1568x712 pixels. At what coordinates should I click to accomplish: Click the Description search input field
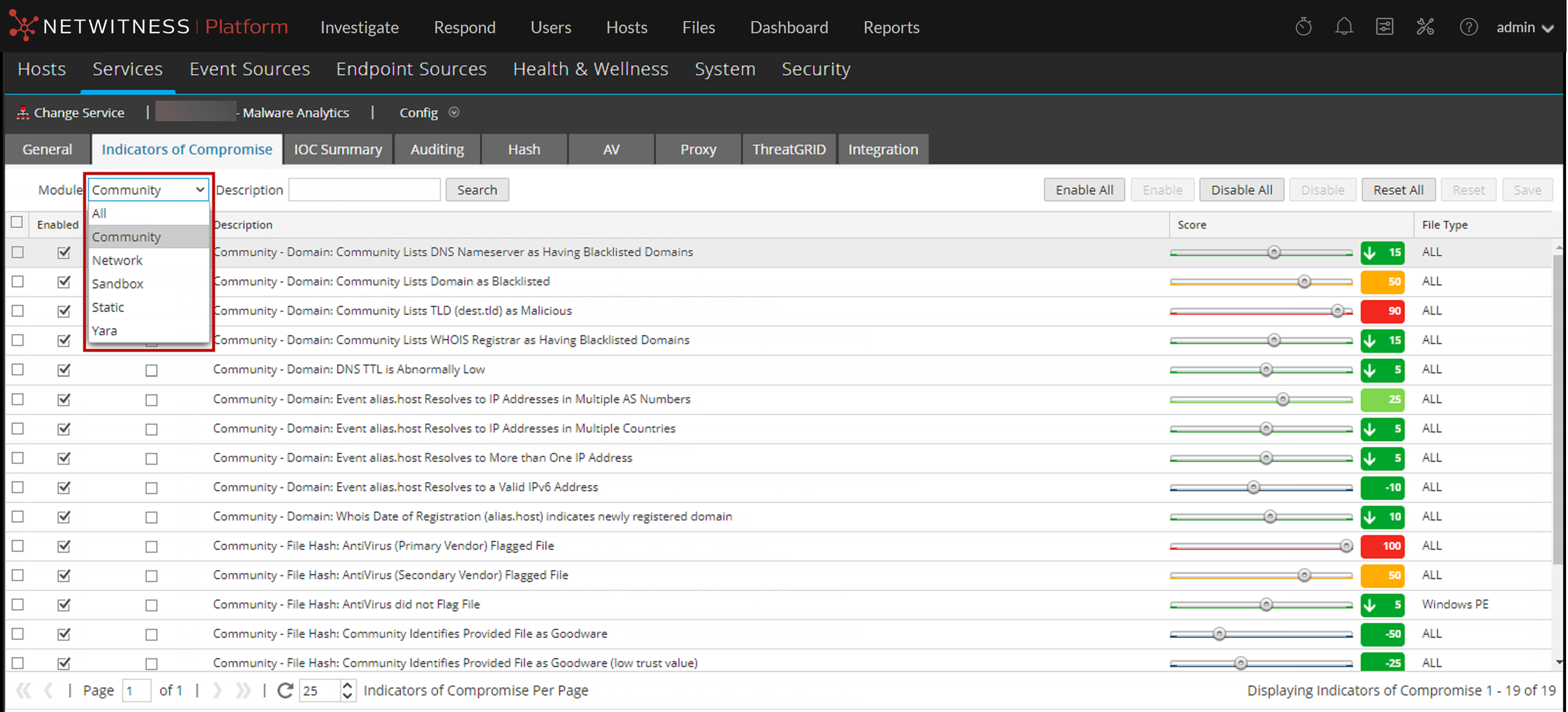pyautogui.click(x=364, y=190)
